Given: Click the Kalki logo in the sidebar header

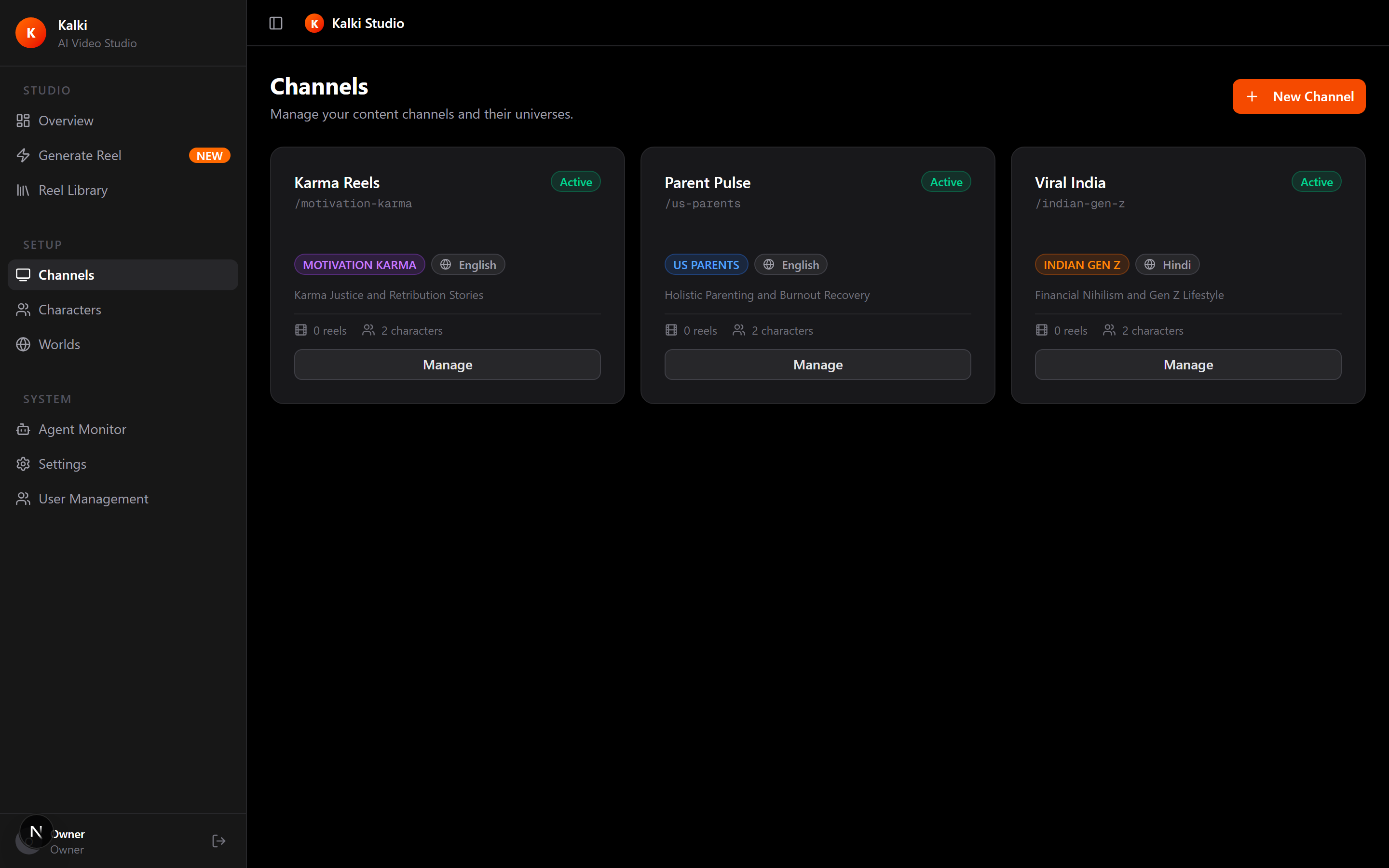Looking at the screenshot, I should coord(31,33).
